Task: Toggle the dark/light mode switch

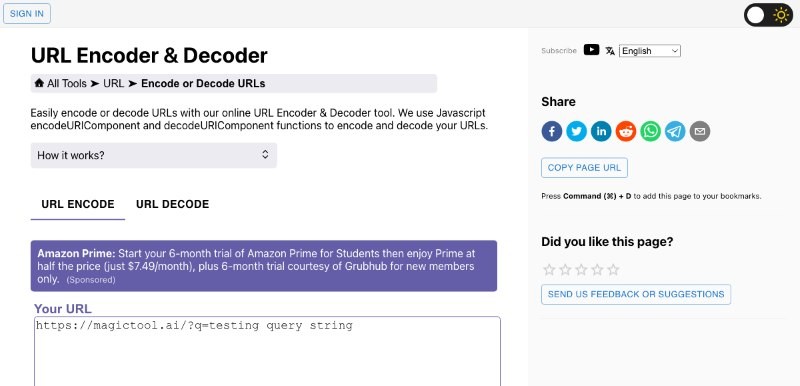Action: [768, 15]
